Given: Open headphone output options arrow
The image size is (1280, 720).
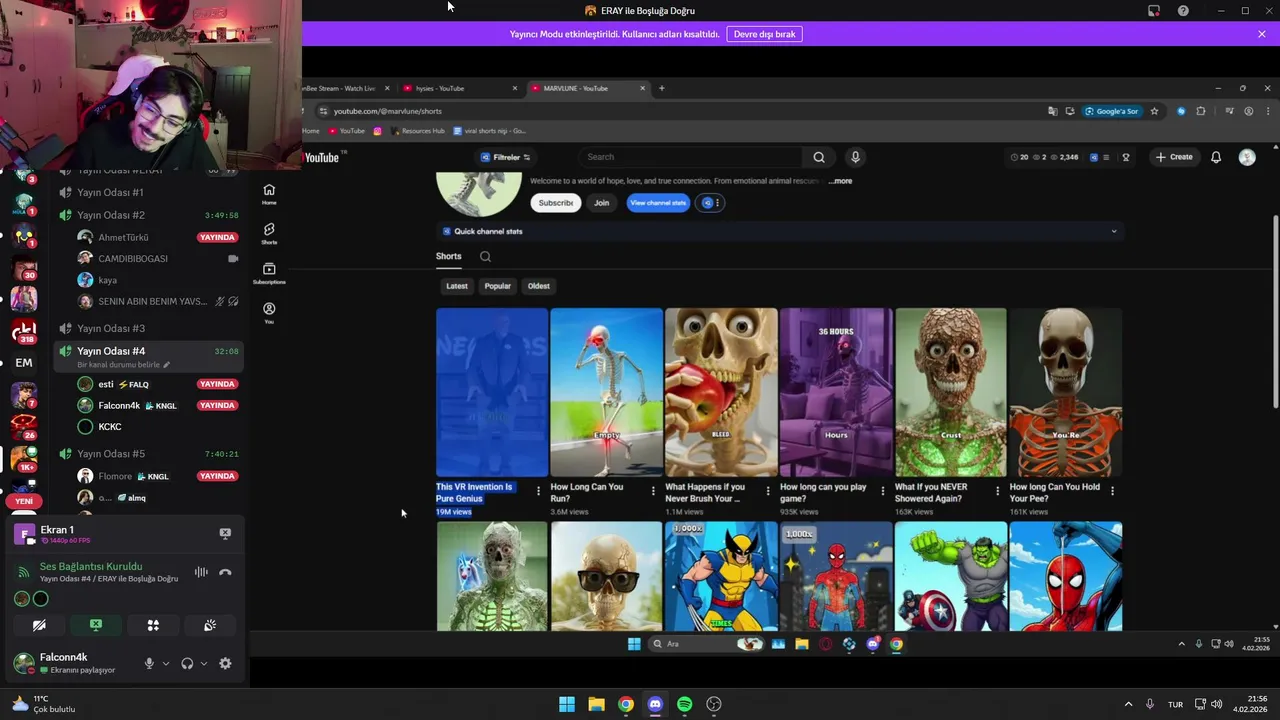Looking at the screenshot, I should [204, 663].
